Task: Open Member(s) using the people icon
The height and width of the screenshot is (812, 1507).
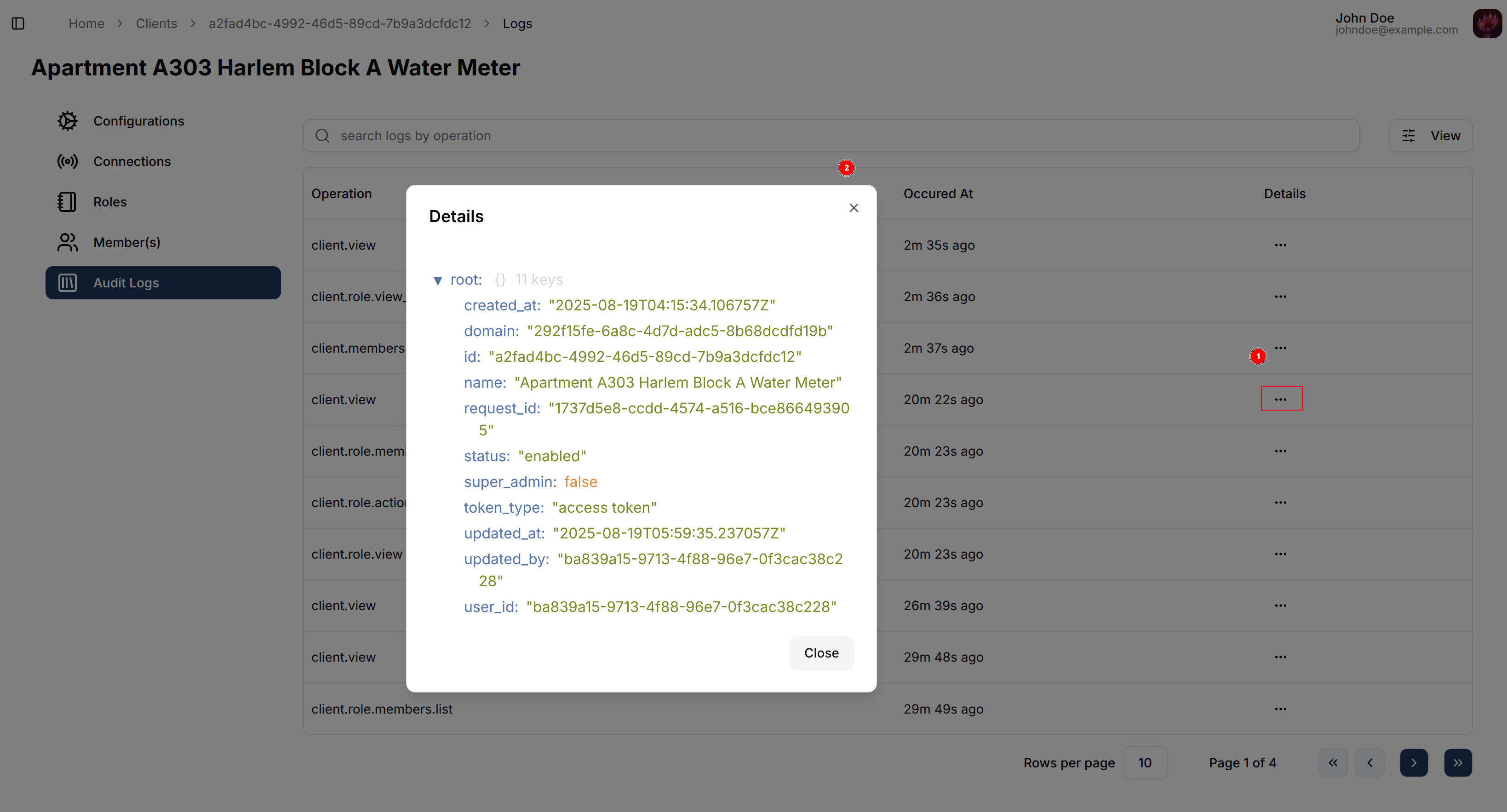Action: tap(67, 241)
